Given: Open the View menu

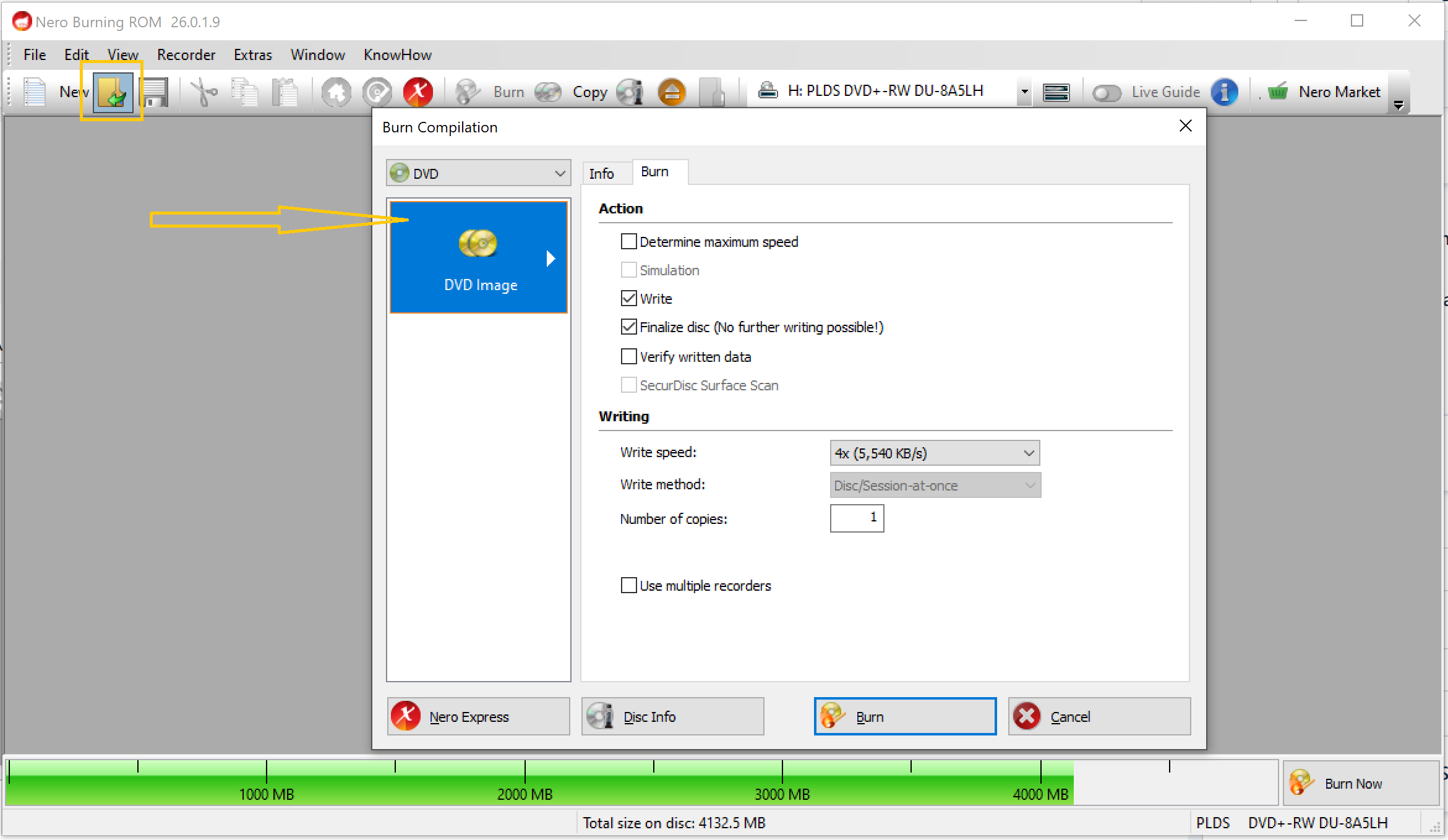Looking at the screenshot, I should [x=122, y=54].
